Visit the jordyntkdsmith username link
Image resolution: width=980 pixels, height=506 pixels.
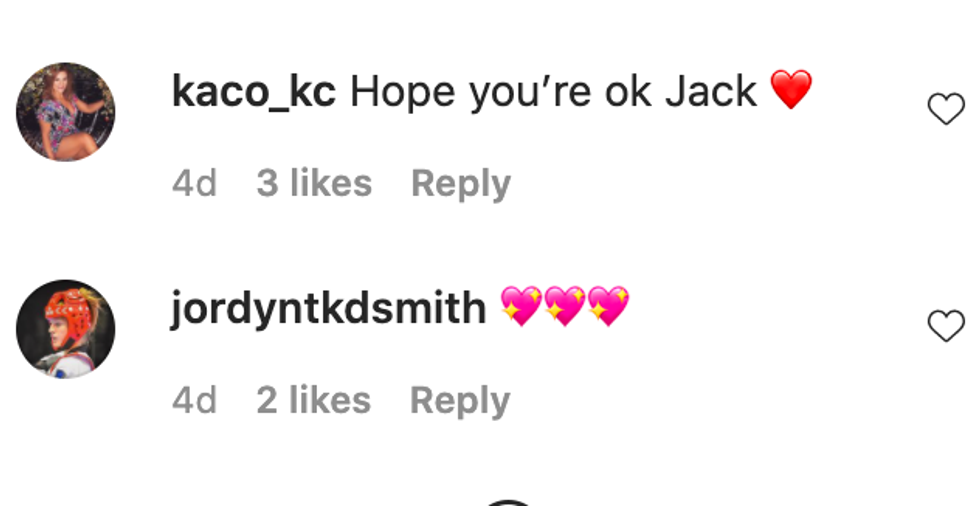pyautogui.click(x=329, y=309)
